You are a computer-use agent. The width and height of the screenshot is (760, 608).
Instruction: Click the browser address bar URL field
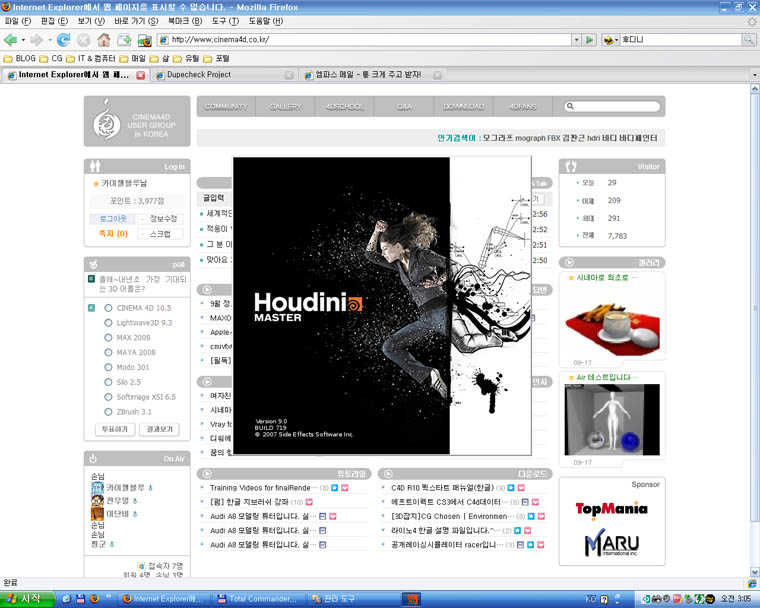(x=365, y=40)
